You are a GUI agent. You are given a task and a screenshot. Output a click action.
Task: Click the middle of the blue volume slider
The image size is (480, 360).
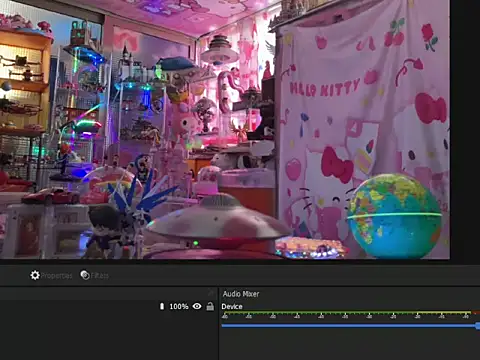coord(349,326)
